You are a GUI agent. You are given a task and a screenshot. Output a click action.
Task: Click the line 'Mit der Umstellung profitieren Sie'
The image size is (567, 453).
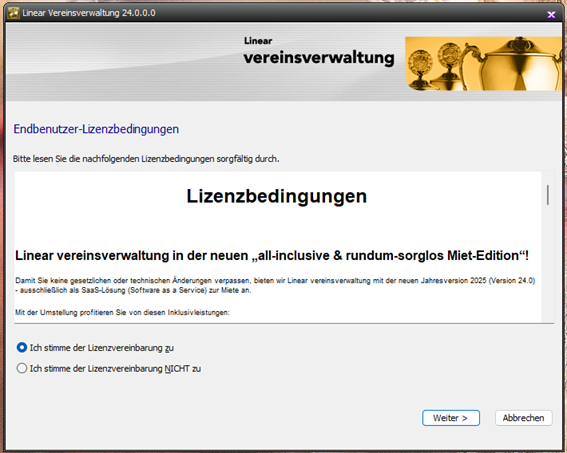click(122, 312)
